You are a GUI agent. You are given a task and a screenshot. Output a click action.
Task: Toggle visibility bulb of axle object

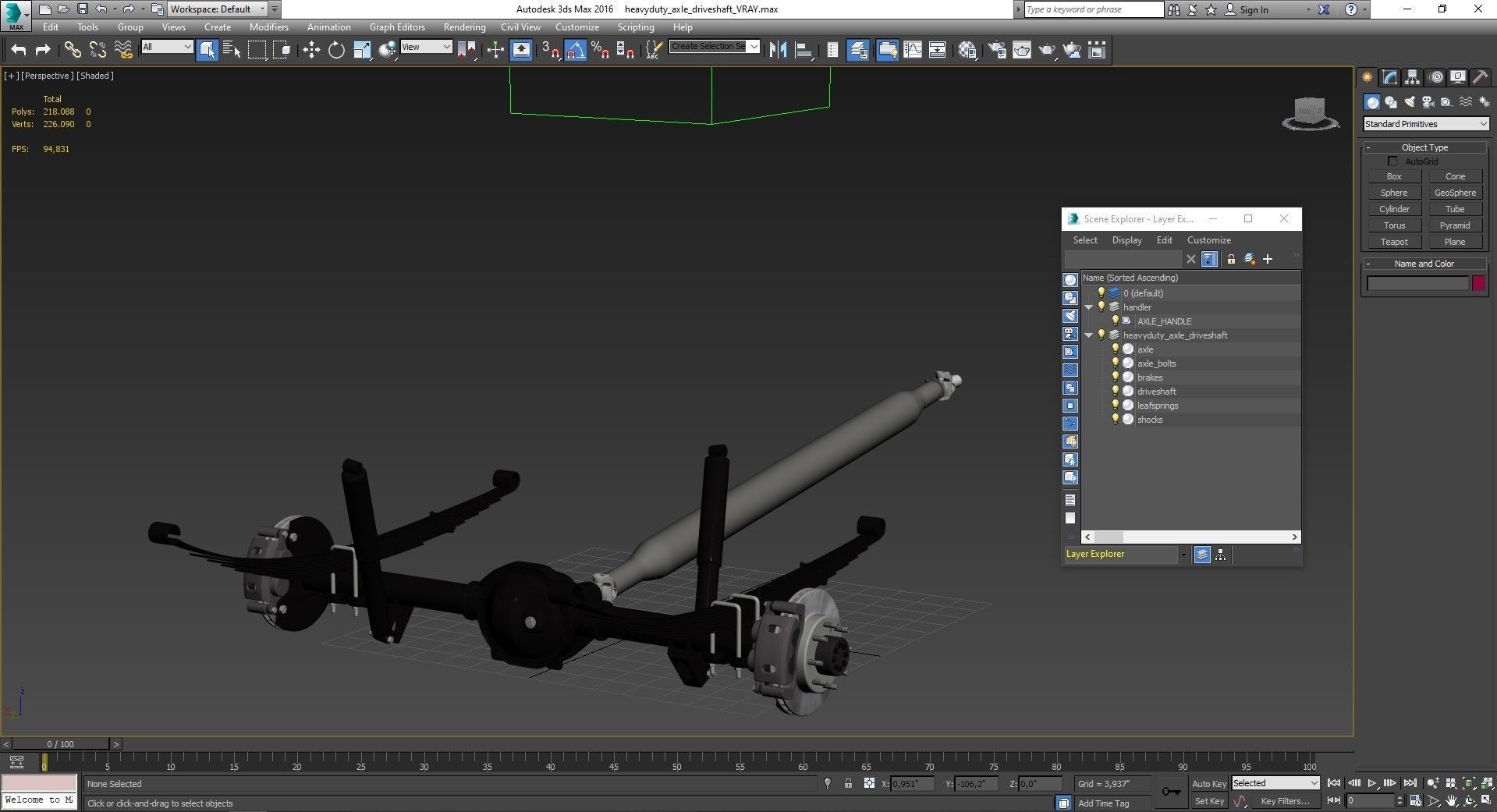(1116, 349)
